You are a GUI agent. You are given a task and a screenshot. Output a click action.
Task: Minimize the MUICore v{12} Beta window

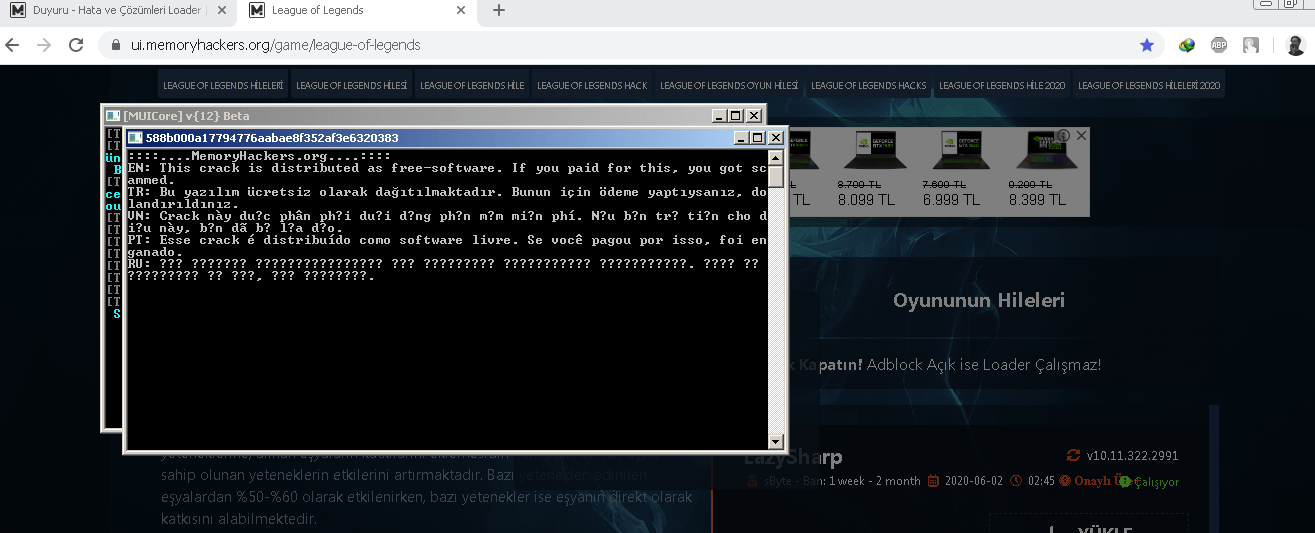point(719,116)
